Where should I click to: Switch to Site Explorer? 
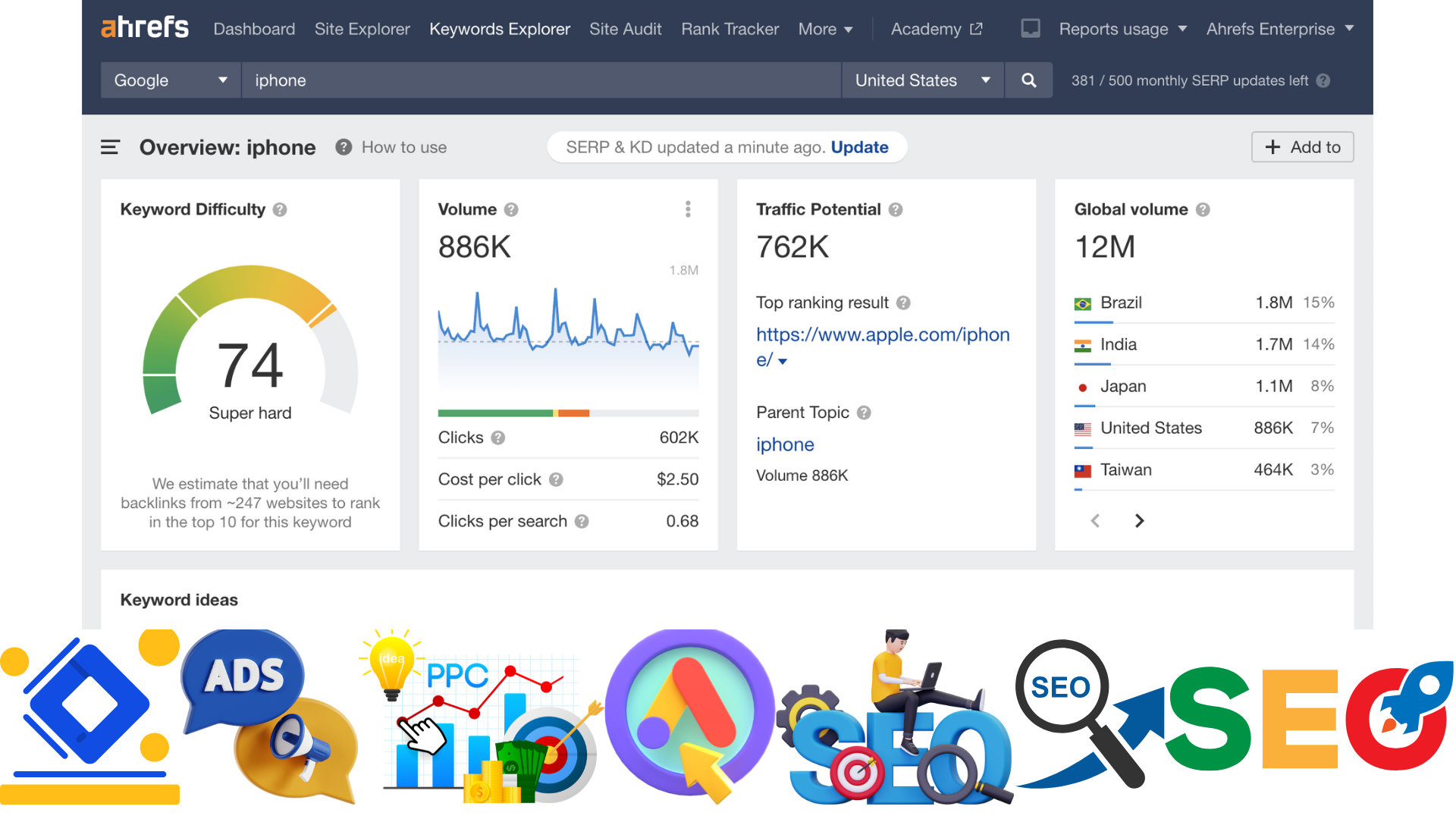tap(362, 29)
